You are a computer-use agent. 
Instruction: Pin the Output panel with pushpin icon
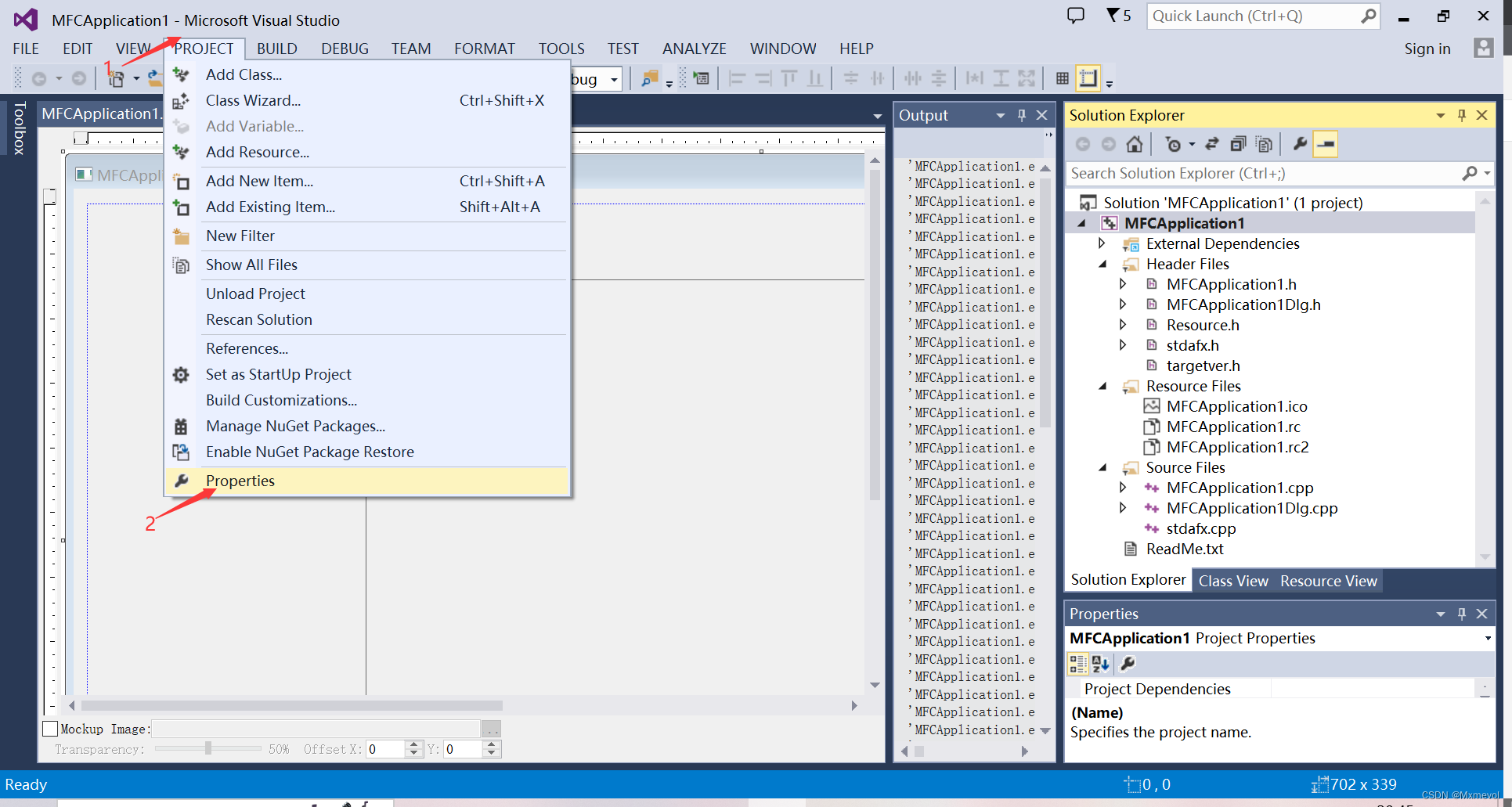coord(1022,115)
